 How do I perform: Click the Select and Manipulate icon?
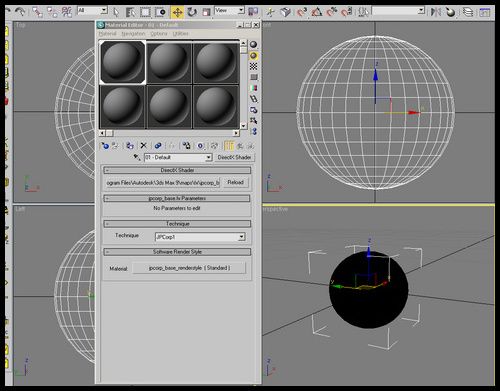(x=270, y=13)
